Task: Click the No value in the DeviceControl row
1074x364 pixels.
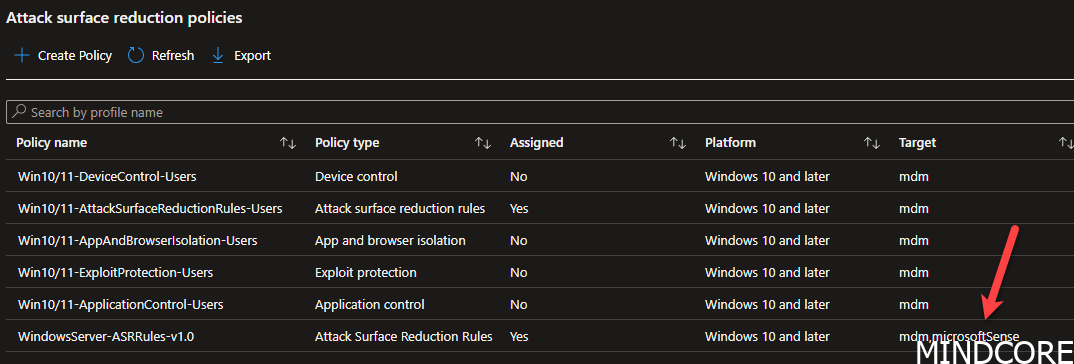Action: point(519,176)
